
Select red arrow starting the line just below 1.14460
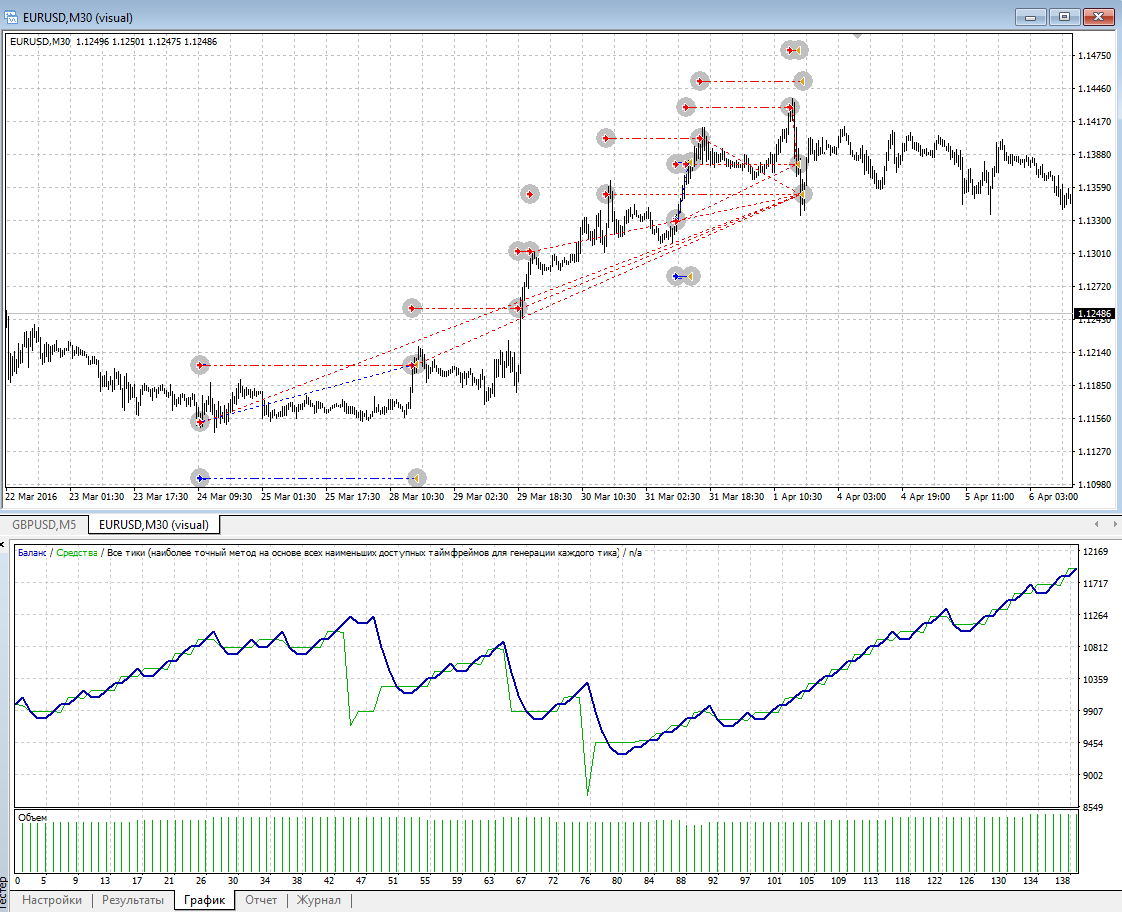point(686,107)
